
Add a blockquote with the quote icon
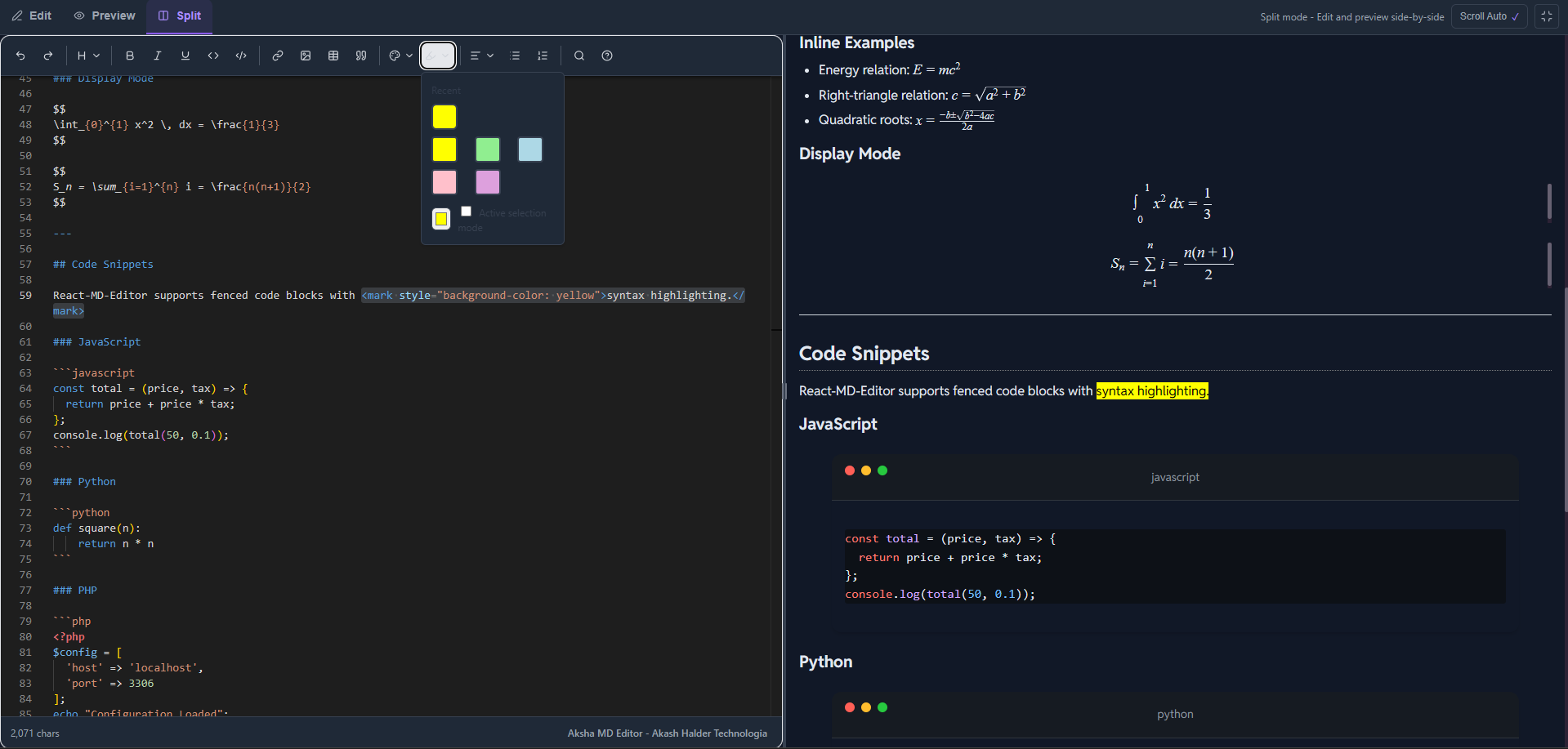(x=361, y=56)
